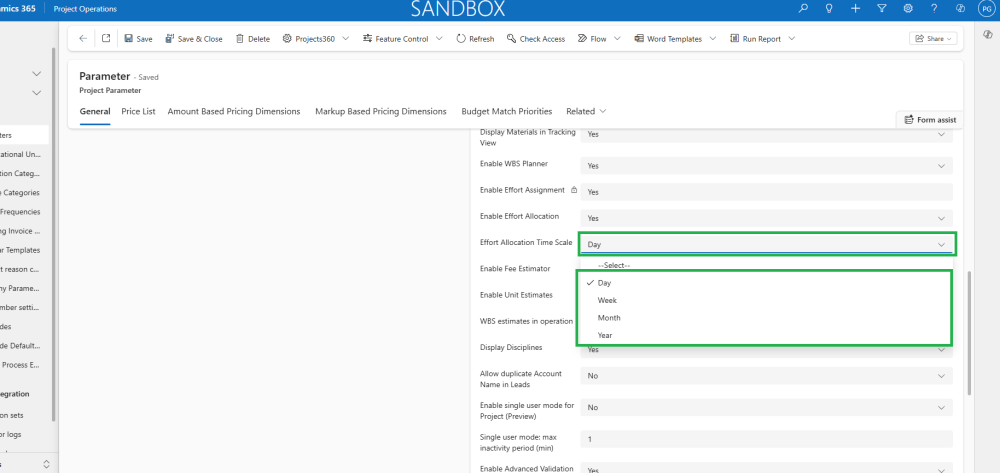This screenshot has width=1000, height=473.
Task: Expand the Projects360 dropdown chevron
Action: pyautogui.click(x=346, y=39)
